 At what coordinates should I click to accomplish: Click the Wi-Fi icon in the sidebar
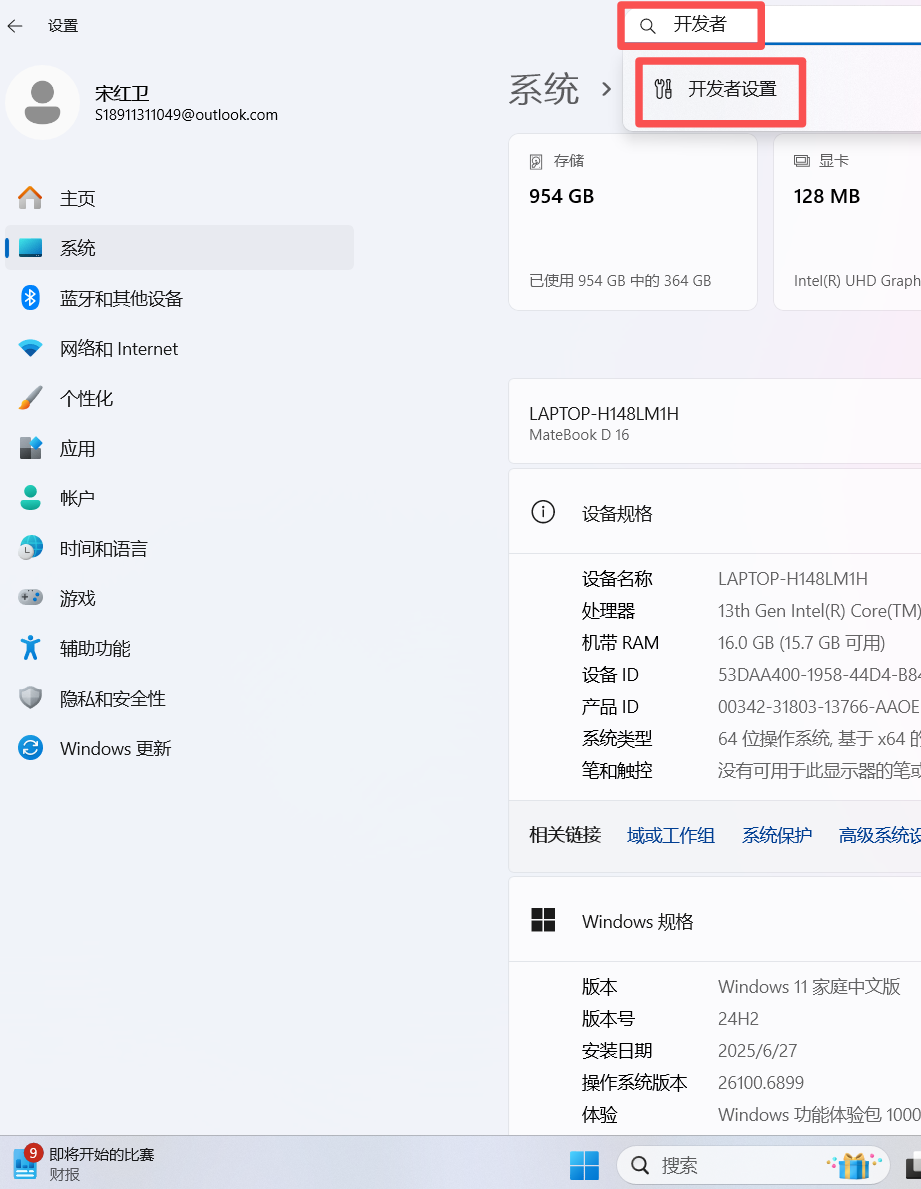[x=30, y=348]
